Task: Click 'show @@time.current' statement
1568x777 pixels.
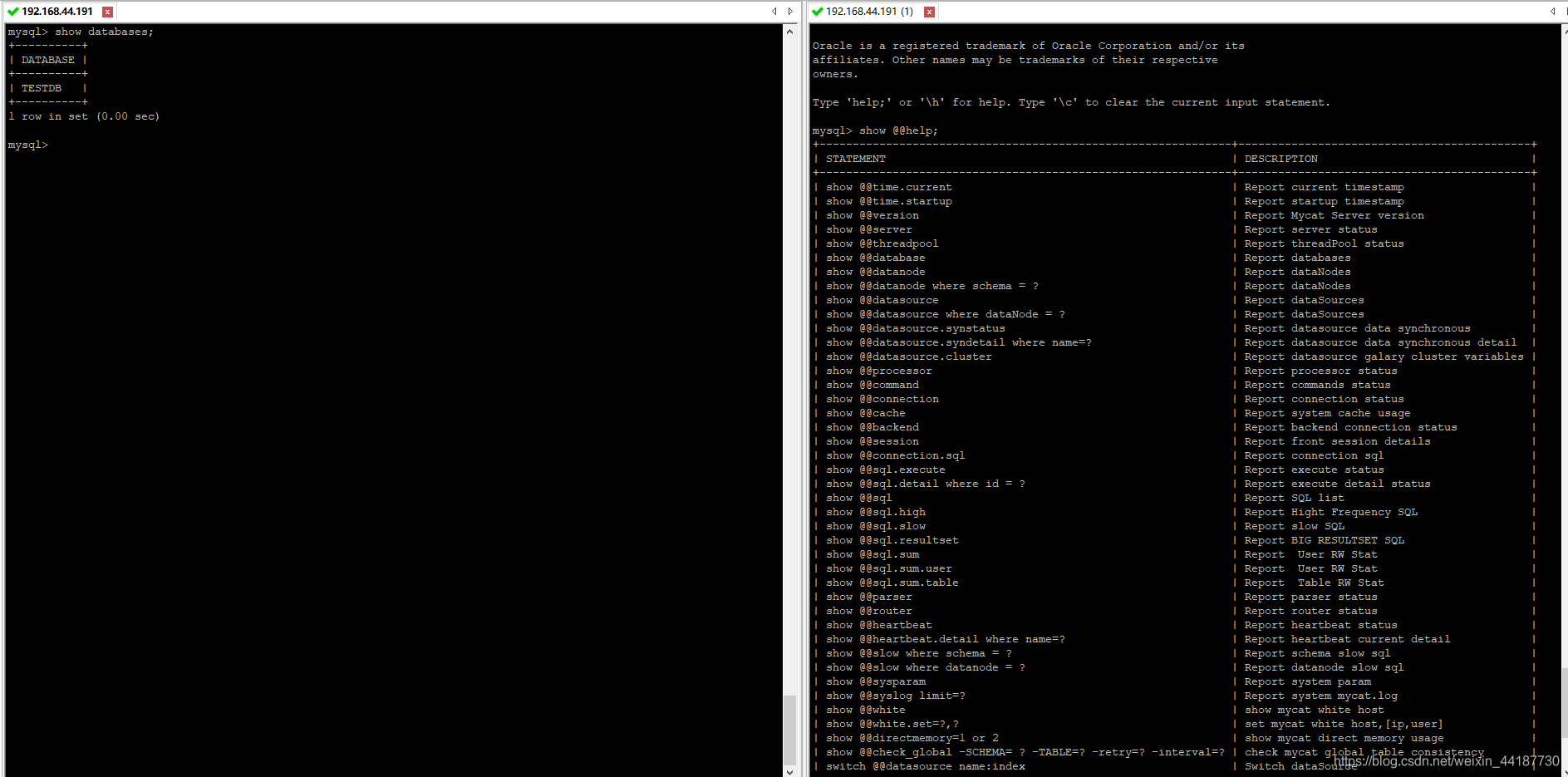Action: pyautogui.click(x=889, y=187)
